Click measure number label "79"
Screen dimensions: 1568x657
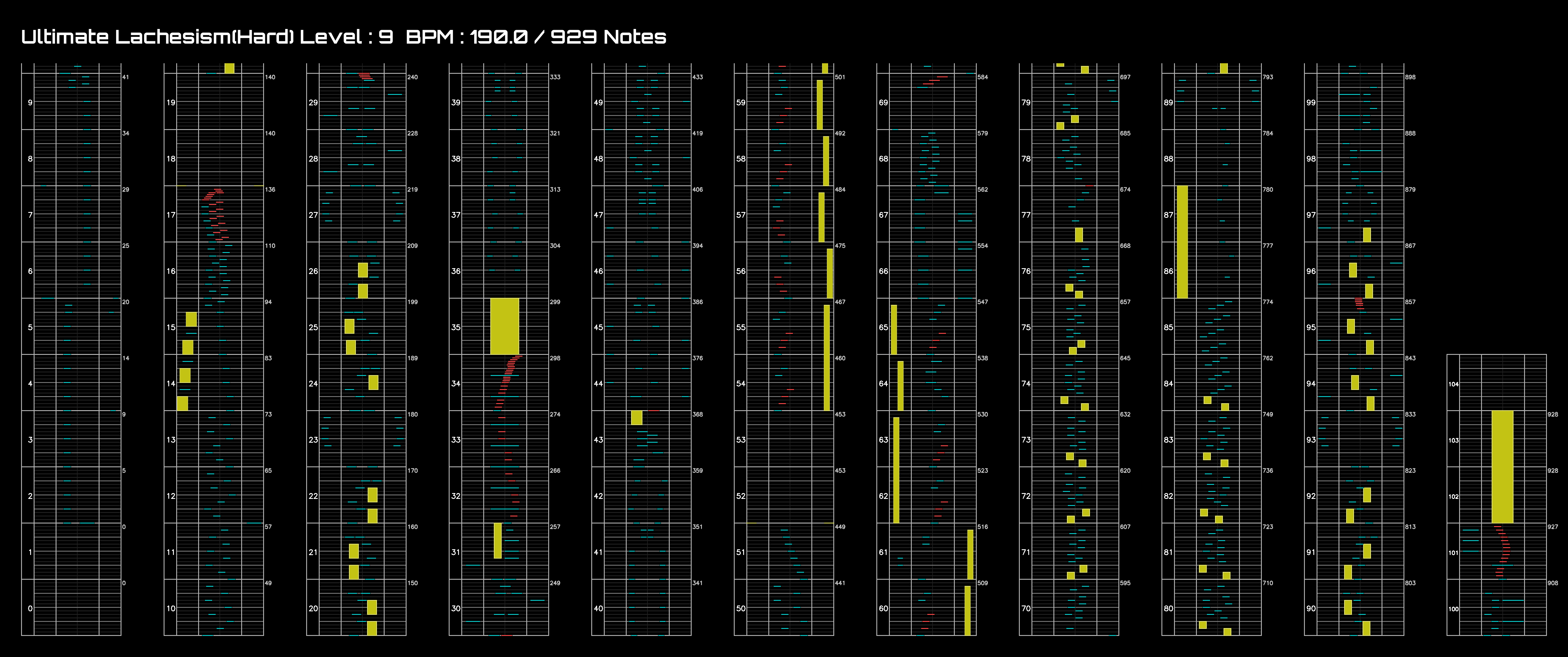(x=1026, y=102)
